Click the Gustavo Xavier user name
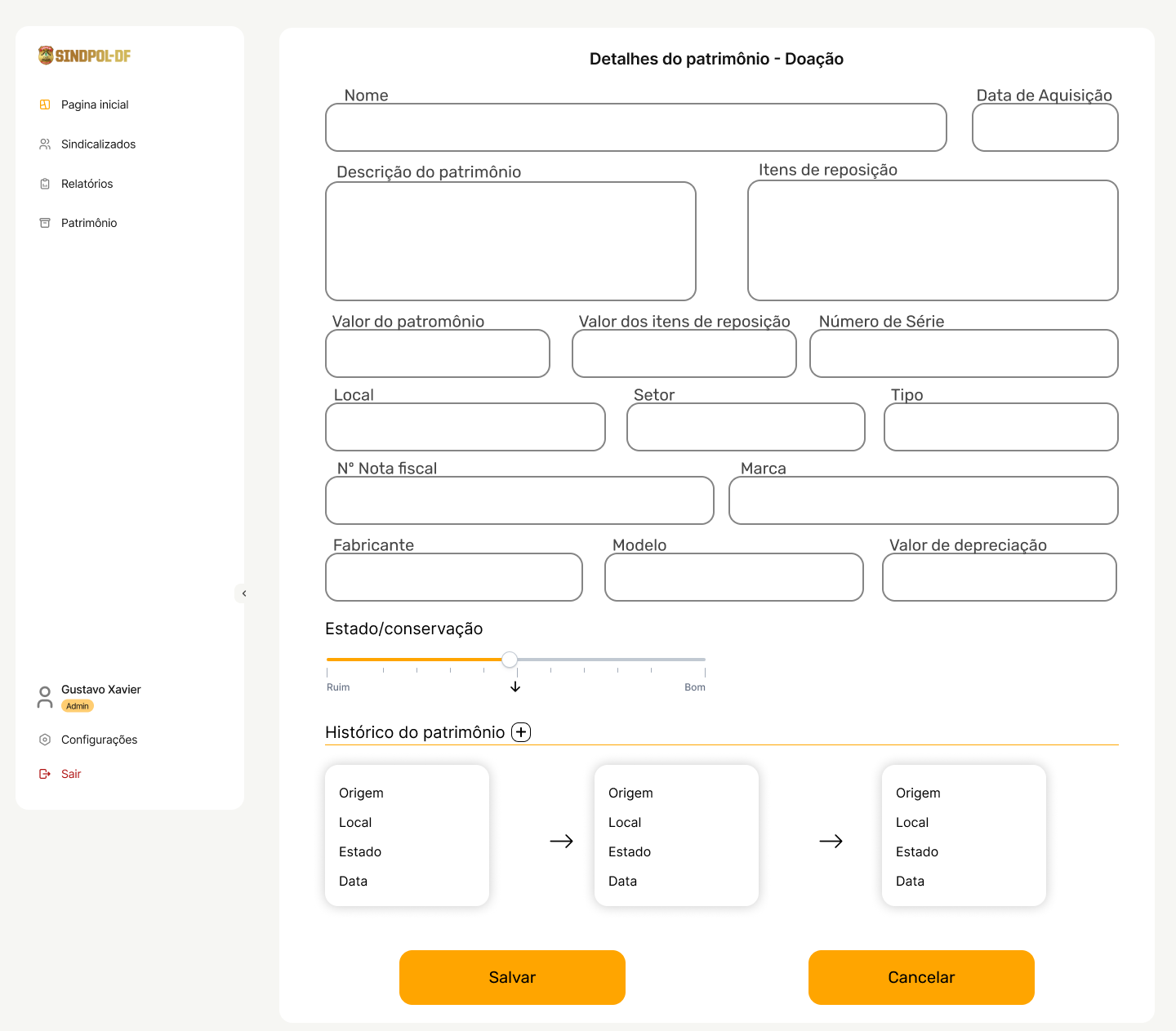Screen dimensions: 1176x1031 point(101,690)
